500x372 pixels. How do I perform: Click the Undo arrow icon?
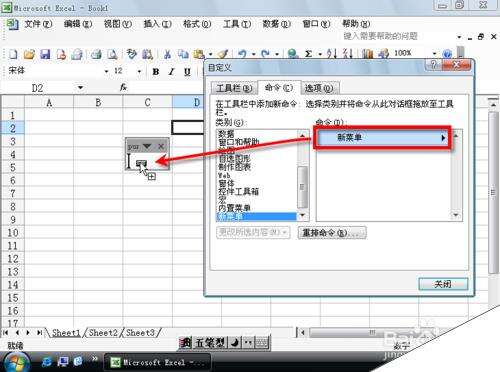click(242, 54)
